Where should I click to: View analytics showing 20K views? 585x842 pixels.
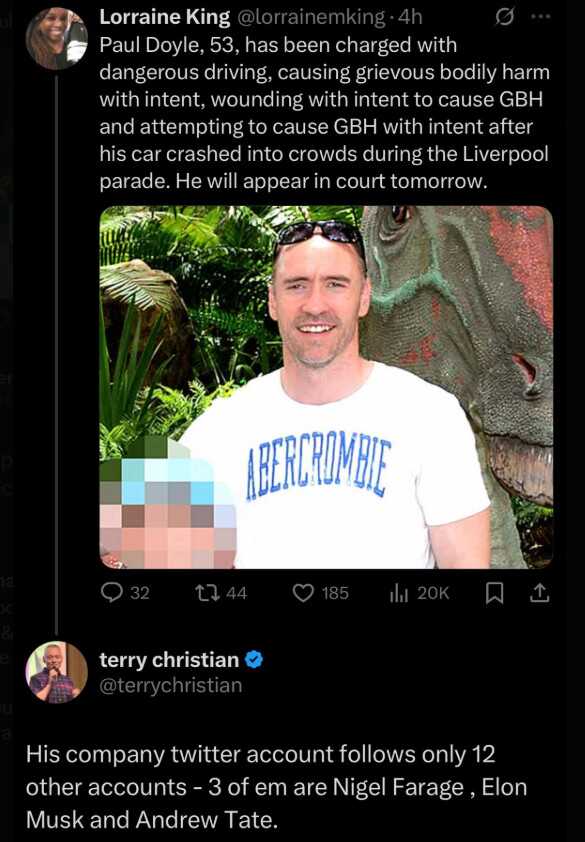(x=419, y=593)
